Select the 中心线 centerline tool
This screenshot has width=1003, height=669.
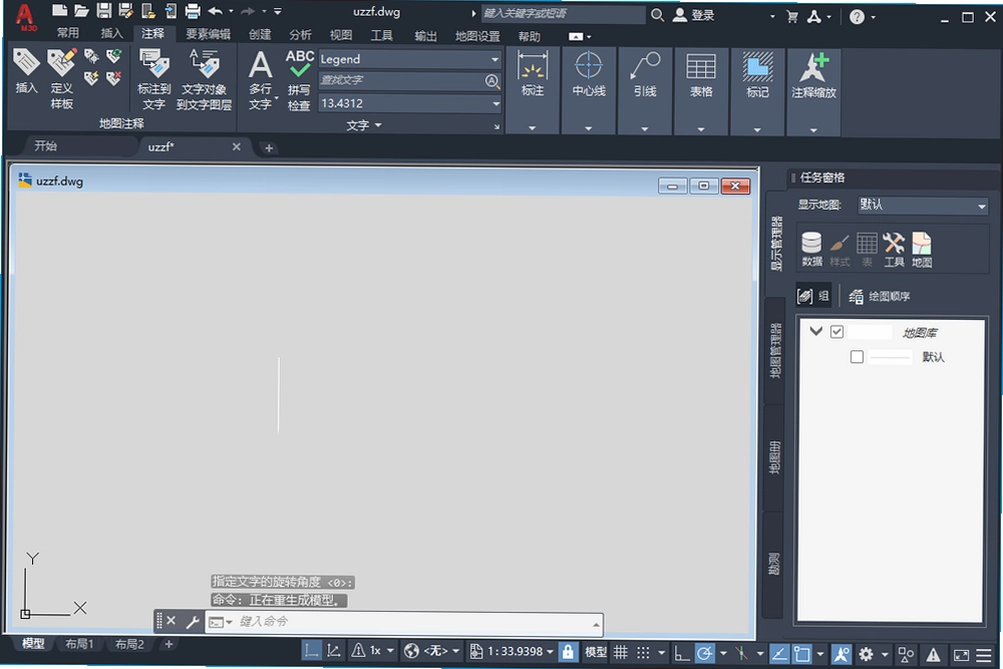tap(588, 74)
